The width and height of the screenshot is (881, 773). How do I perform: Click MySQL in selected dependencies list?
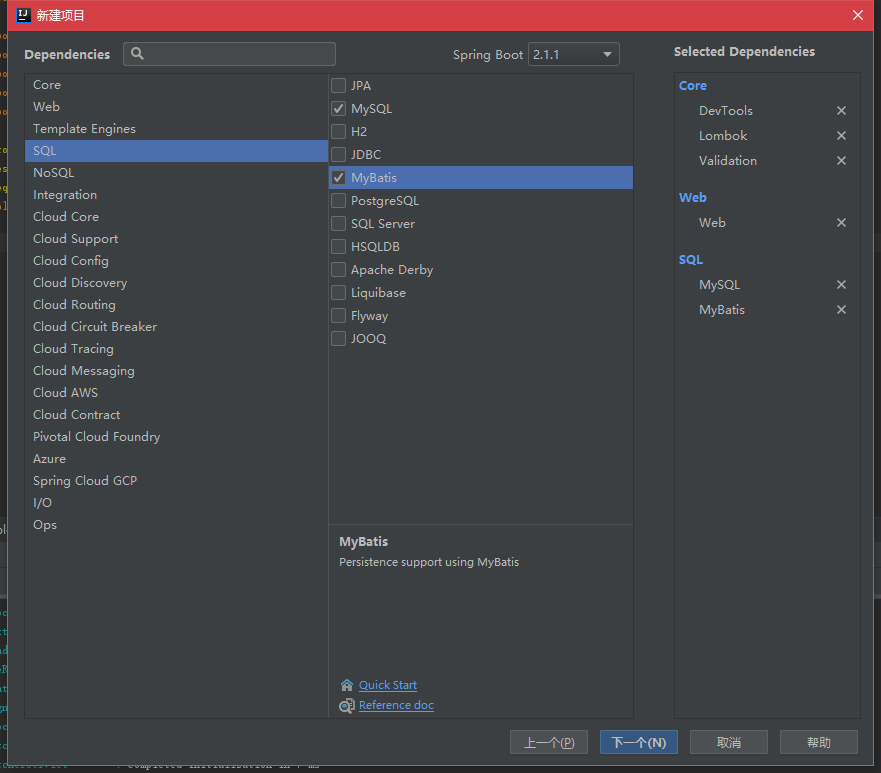pos(719,284)
